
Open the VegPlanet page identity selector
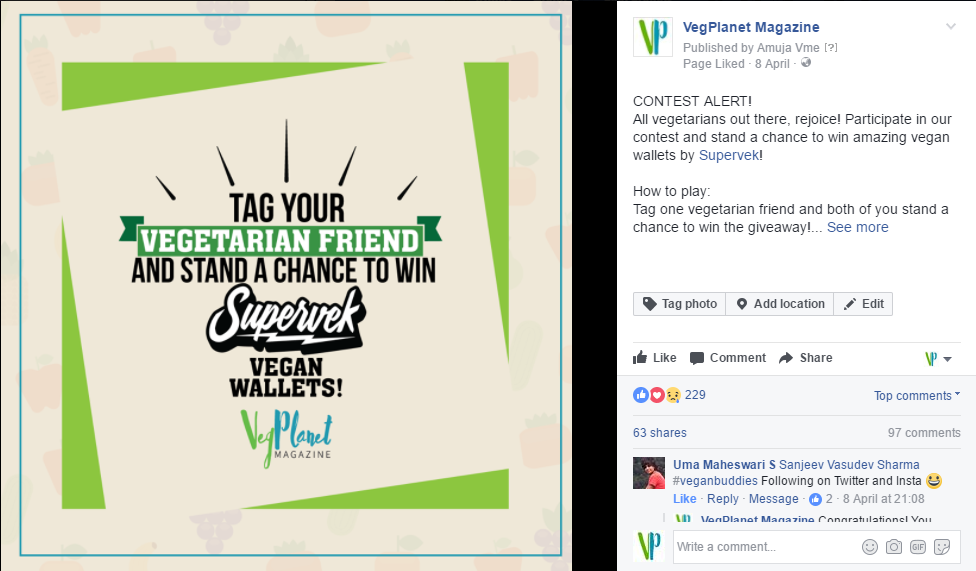click(x=939, y=358)
